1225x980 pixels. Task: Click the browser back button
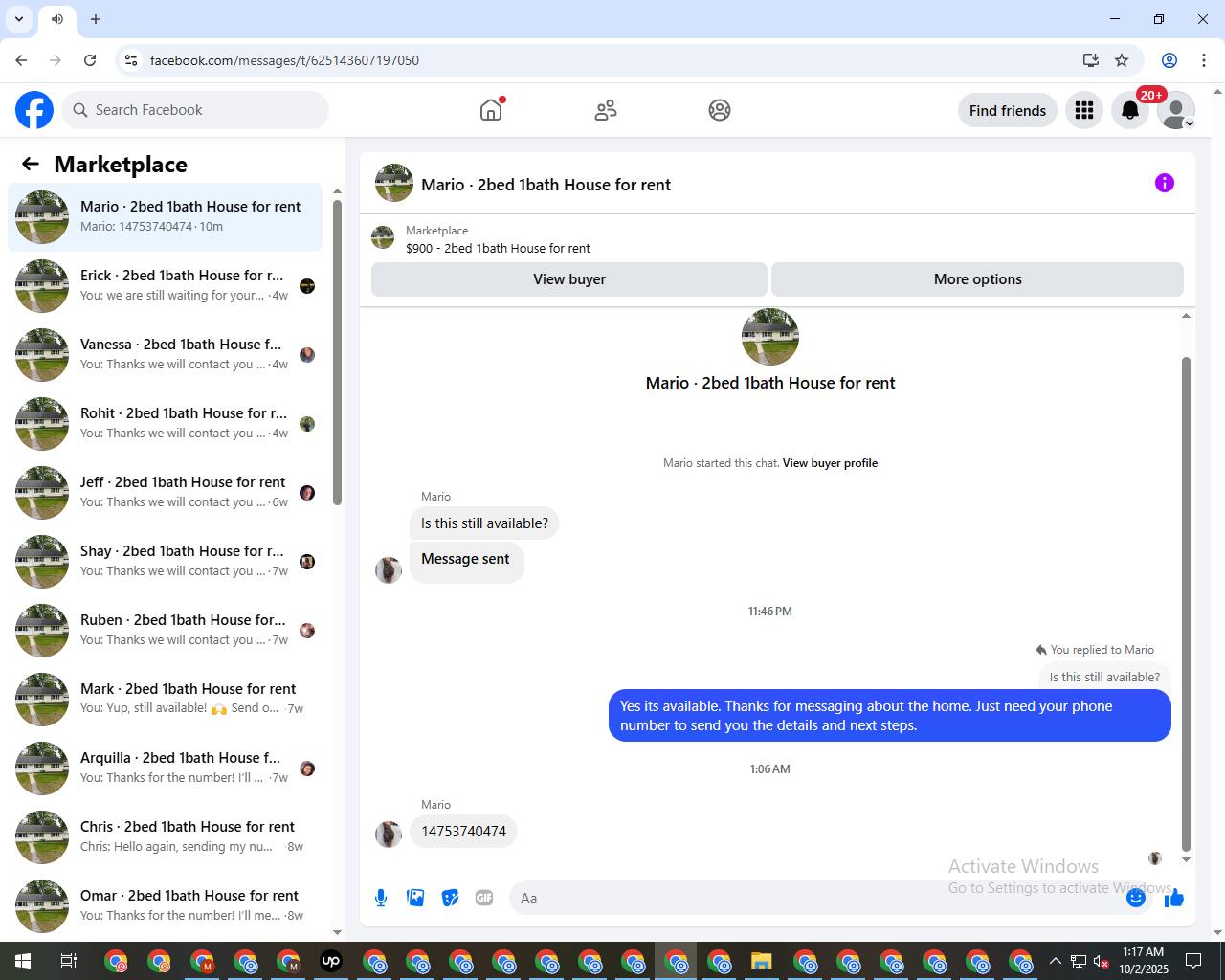[x=21, y=60]
